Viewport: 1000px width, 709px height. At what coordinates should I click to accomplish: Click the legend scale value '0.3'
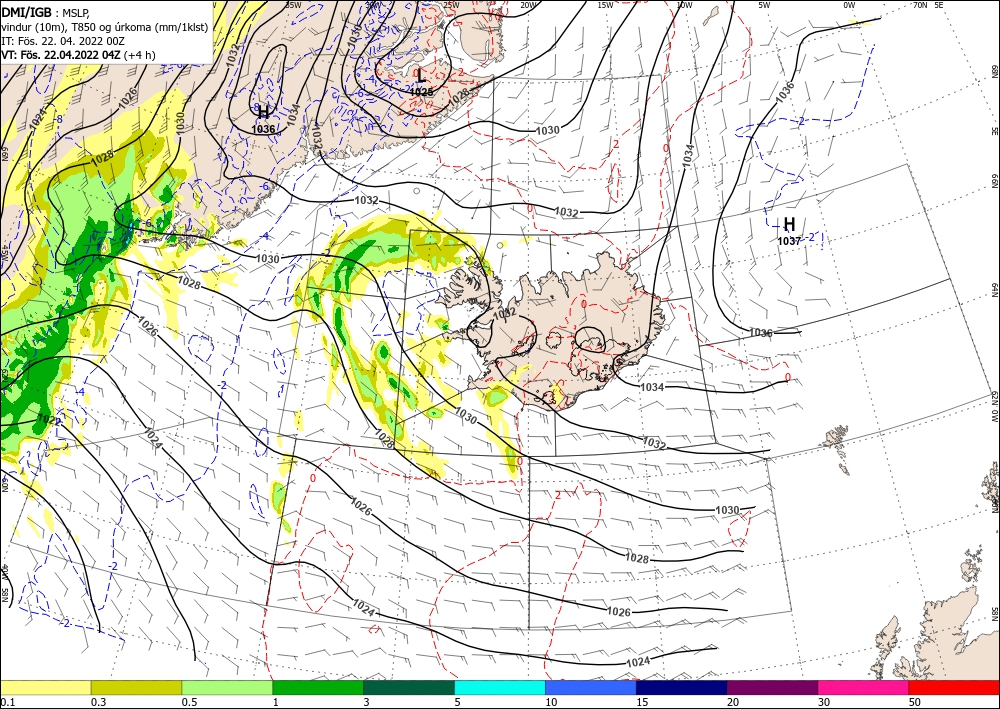pos(98,702)
